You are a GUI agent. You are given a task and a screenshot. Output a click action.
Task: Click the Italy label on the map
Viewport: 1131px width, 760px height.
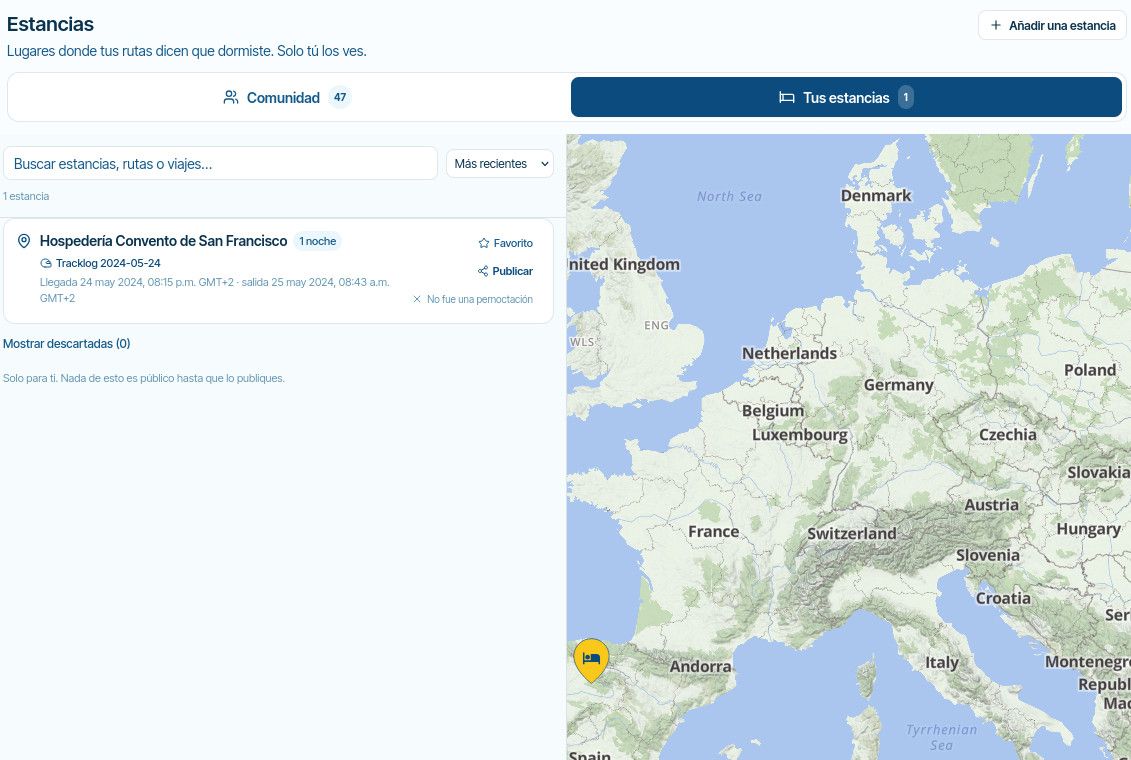tap(942, 663)
